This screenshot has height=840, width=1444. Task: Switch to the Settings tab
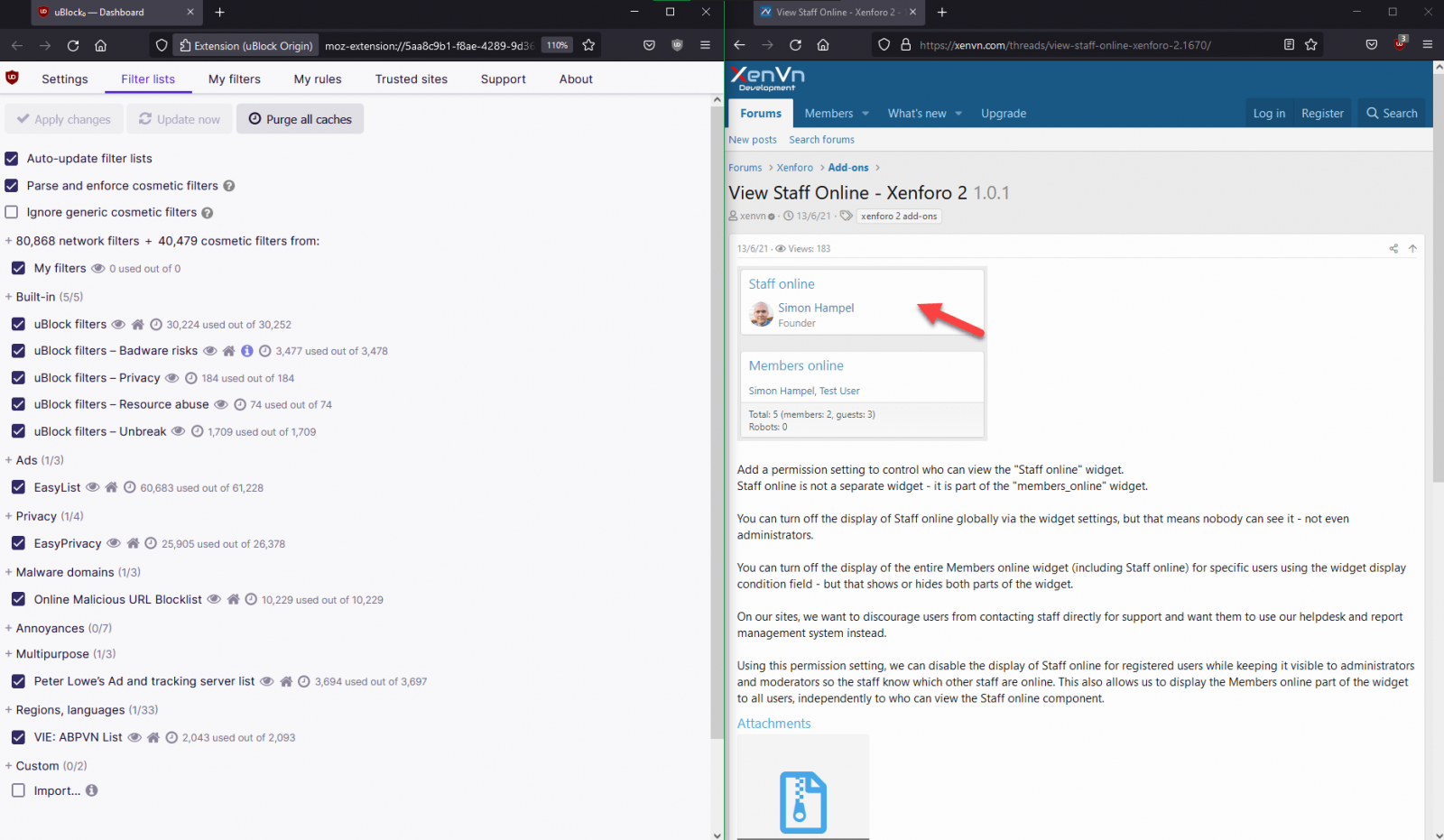tap(65, 79)
